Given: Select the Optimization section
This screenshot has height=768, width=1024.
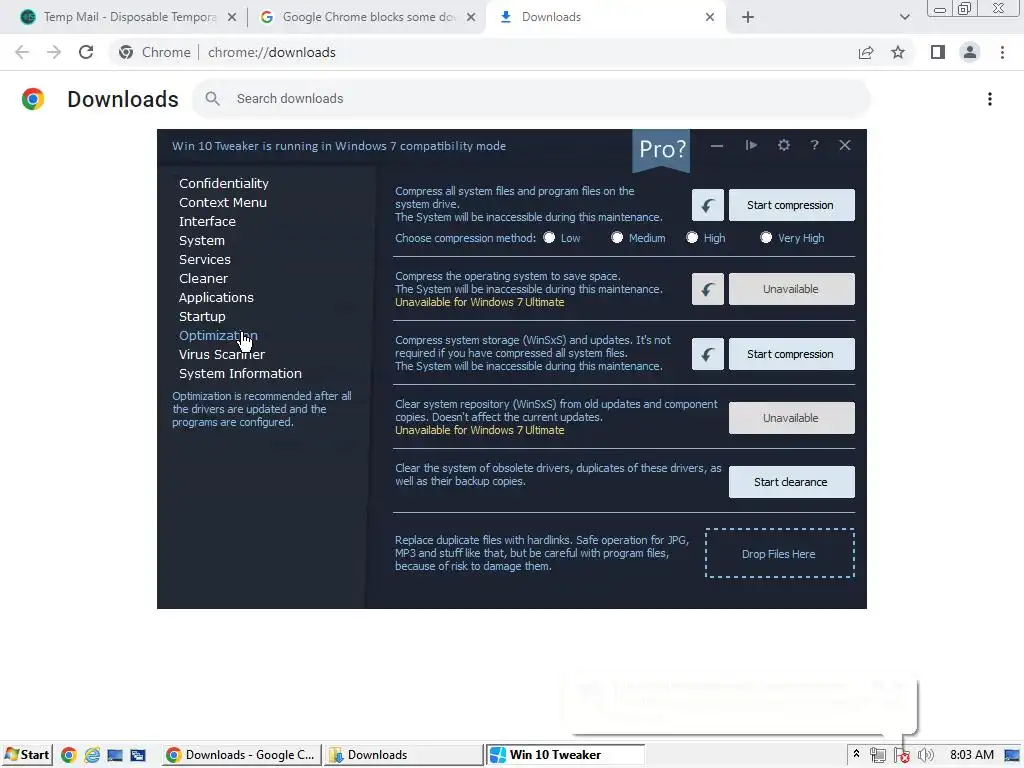Looking at the screenshot, I should 218,335.
